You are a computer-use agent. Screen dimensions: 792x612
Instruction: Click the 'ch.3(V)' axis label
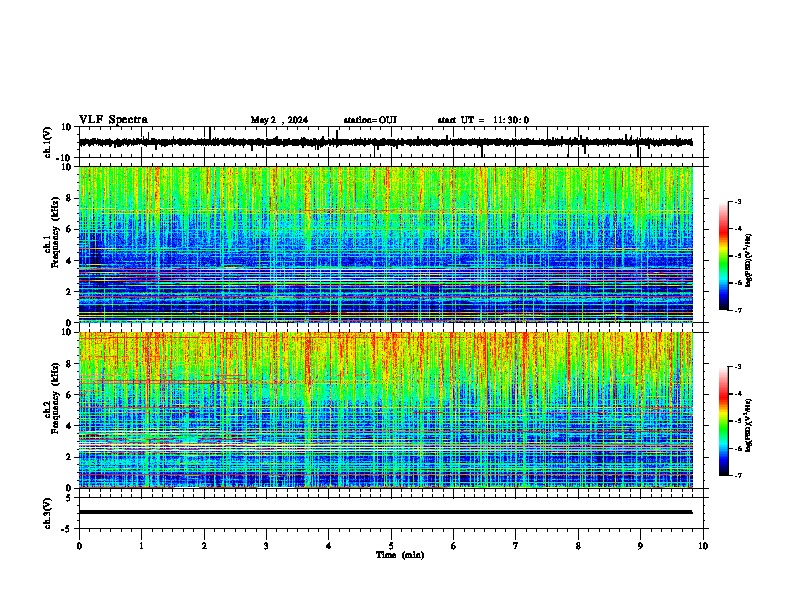point(47,513)
